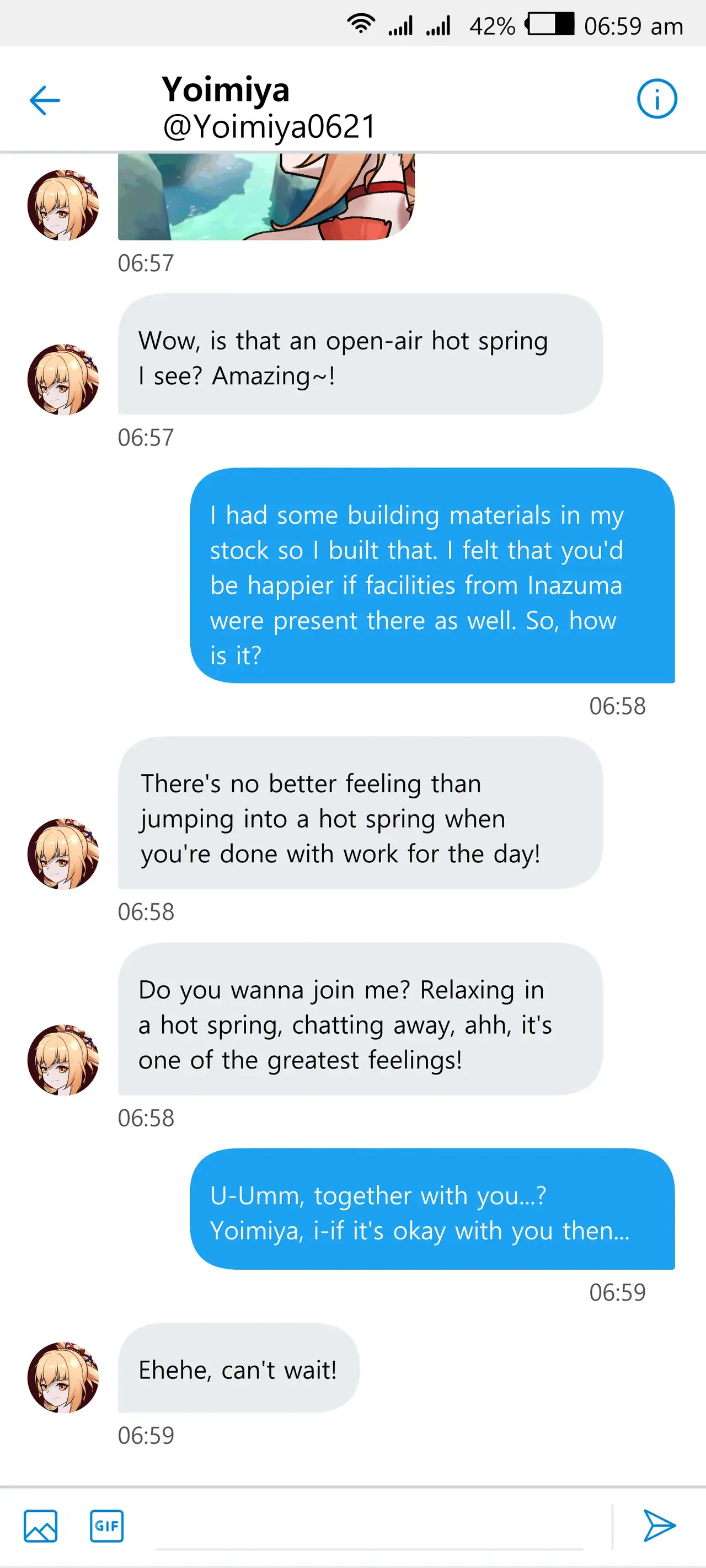Viewport: 706px width, 1568px height.
Task: Select the 'I had some building materials' message
Action: click(432, 576)
